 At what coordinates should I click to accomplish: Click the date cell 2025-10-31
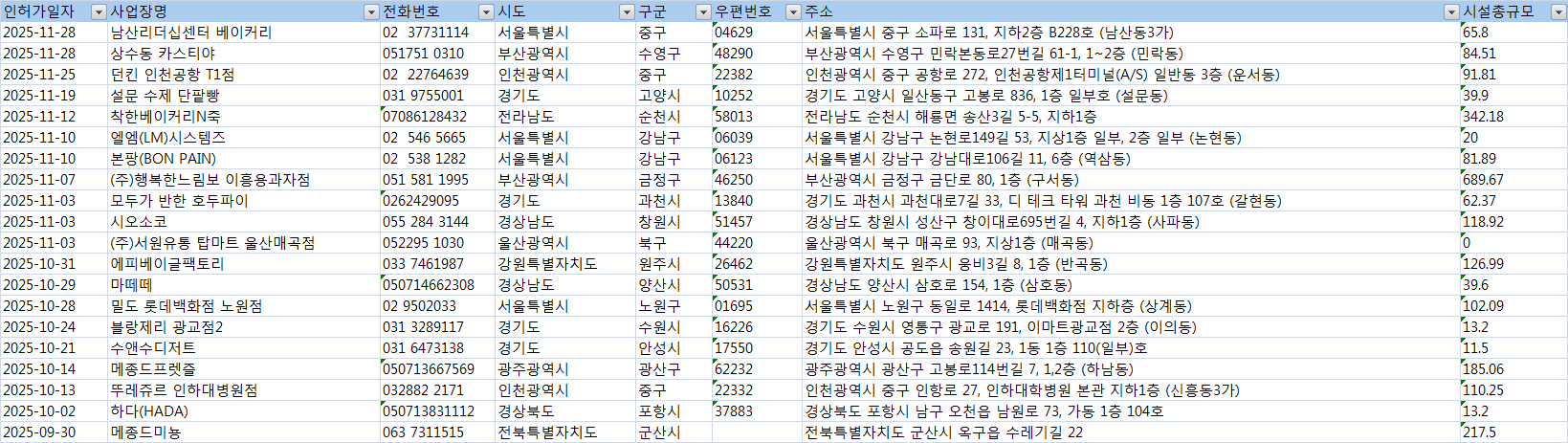click(54, 264)
